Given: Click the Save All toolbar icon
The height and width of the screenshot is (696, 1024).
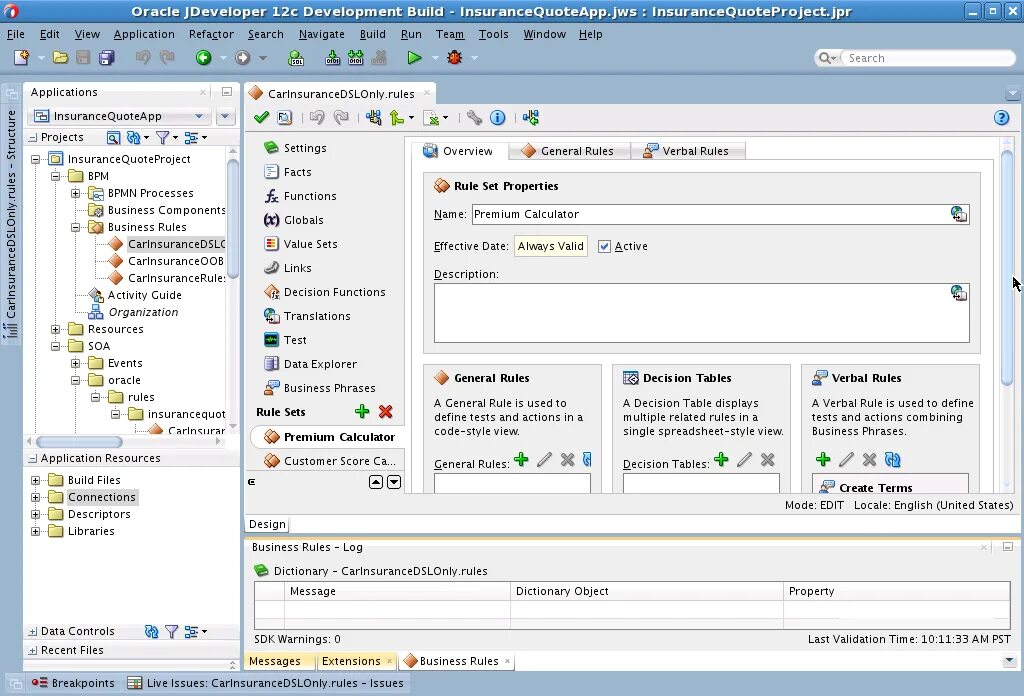Looking at the screenshot, I should [106, 57].
